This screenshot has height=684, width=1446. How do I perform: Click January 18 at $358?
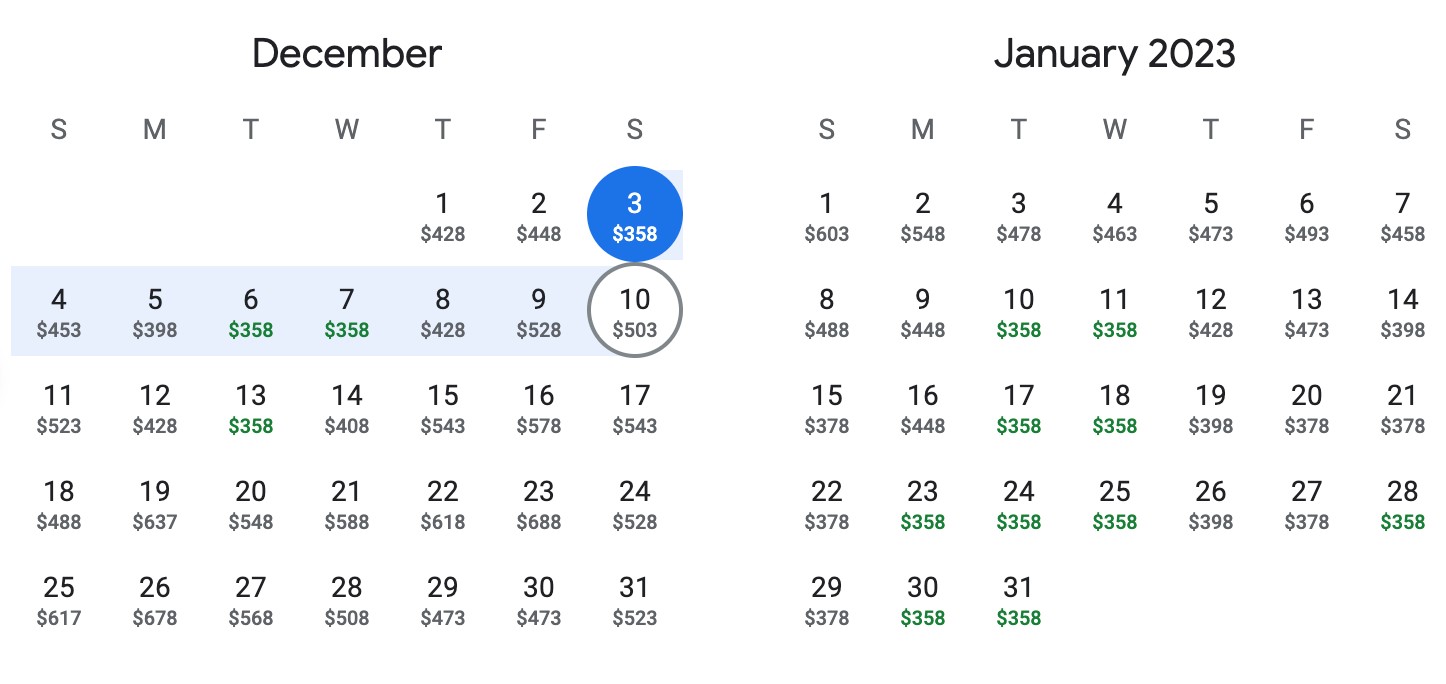tap(1114, 407)
